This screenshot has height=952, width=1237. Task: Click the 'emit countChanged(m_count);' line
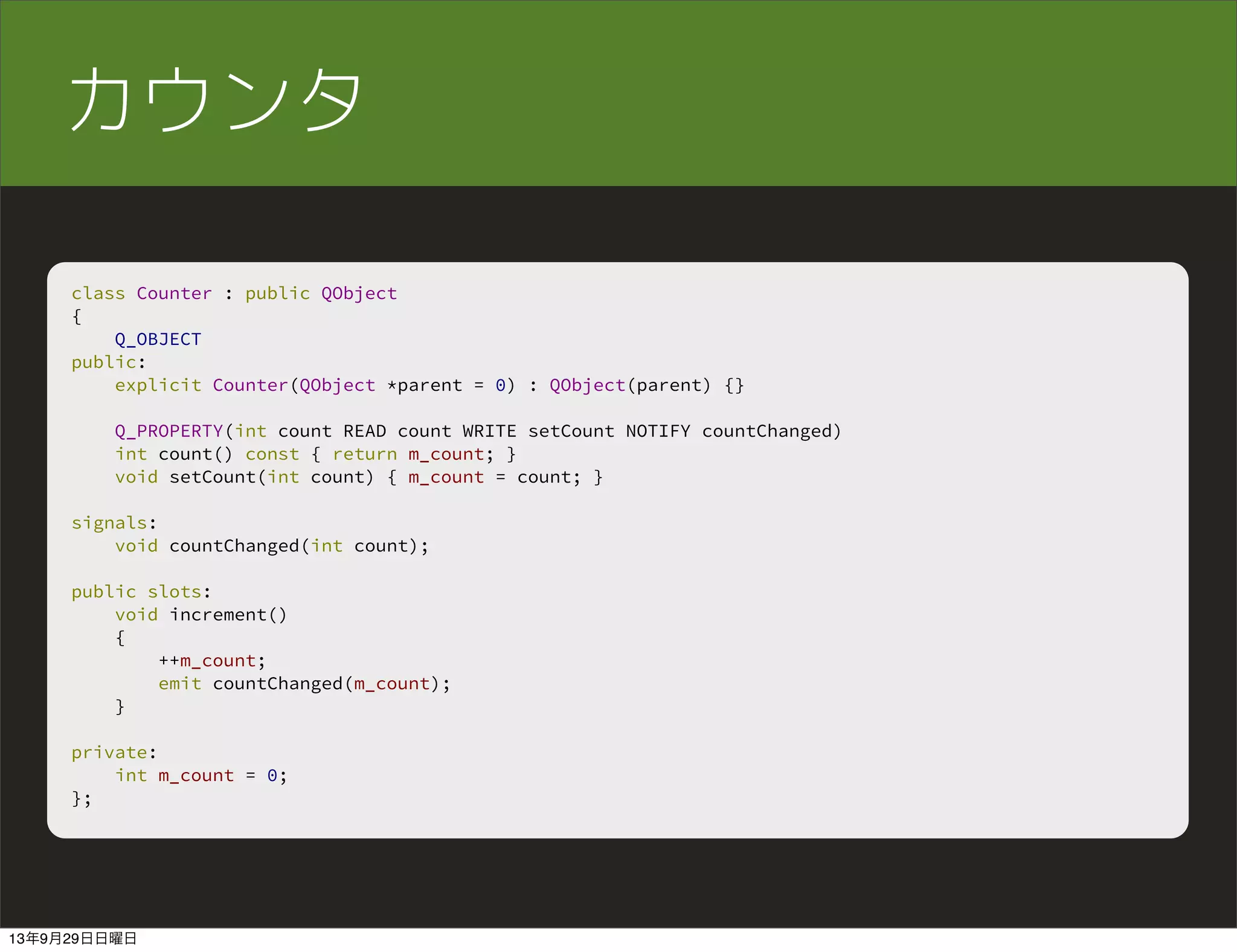click(304, 684)
